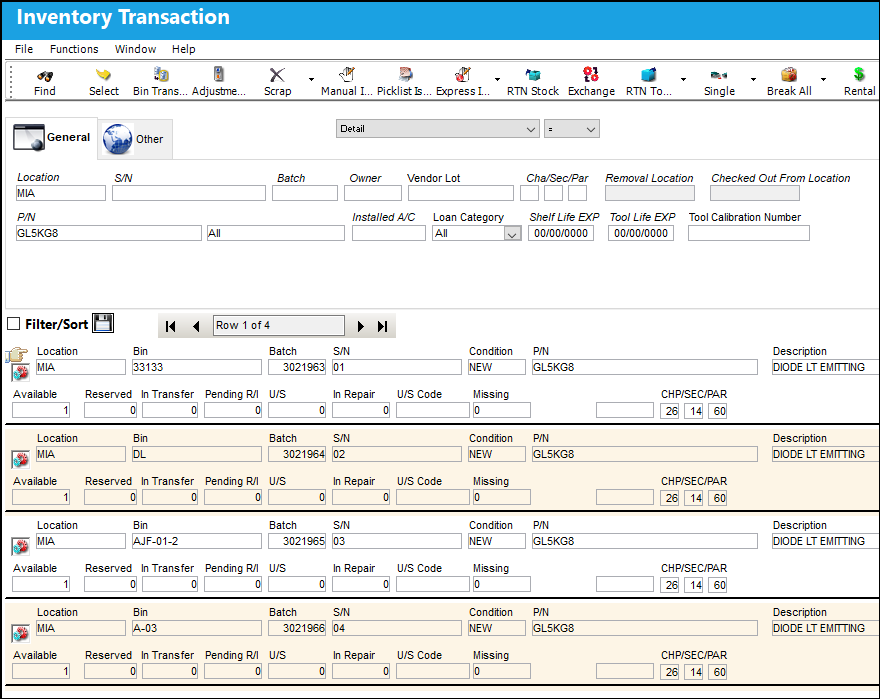Image resolution: width=880 pixels, height=699 pixels.
Task: Click the Bin field showing 33133
Action: click(x=196, y=367)
